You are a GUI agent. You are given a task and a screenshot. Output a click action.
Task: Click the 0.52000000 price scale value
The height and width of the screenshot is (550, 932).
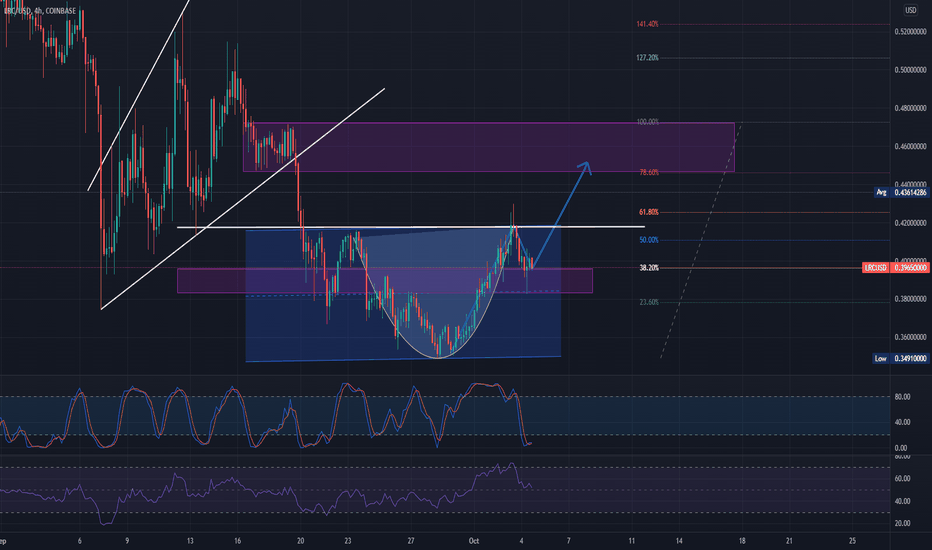(x=911, y=32)
